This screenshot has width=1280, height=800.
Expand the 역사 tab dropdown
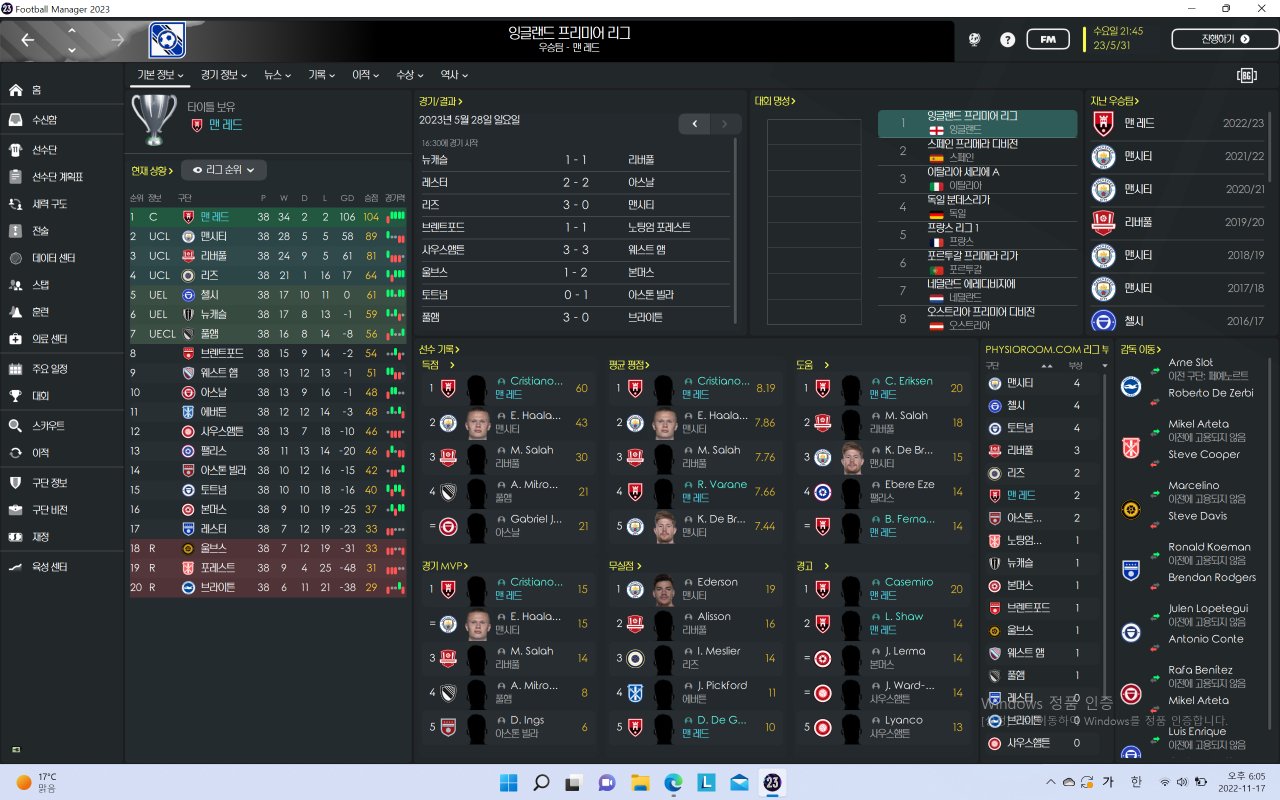(x=454, y=75)
